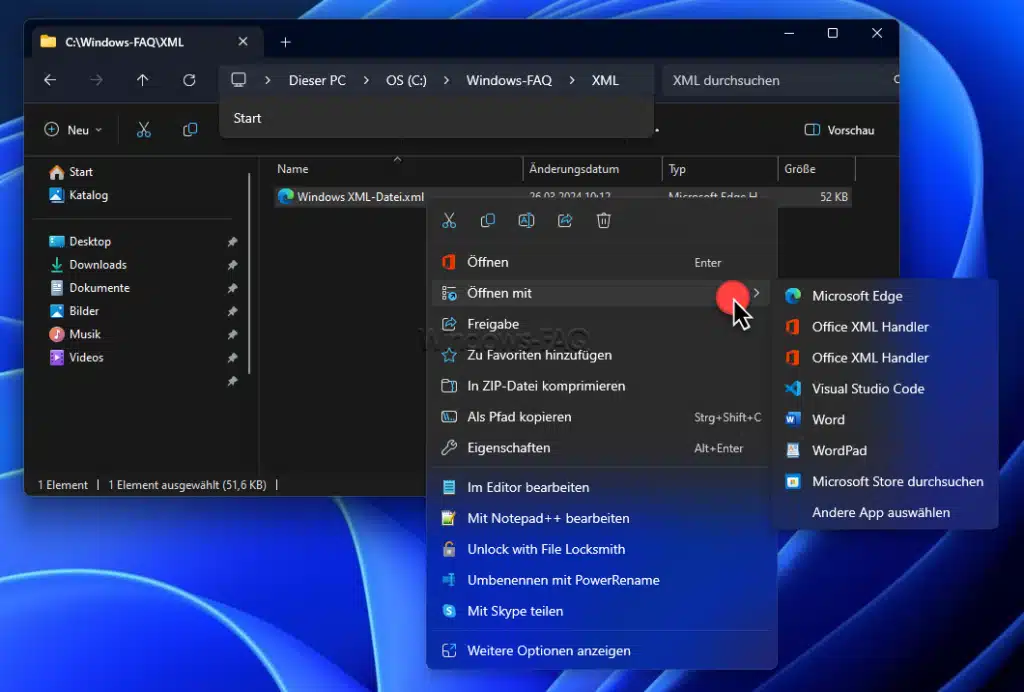The width and height of the screenshot is (1024, 692).
Task: Open Dokumente in the navigation pane
Action: pos(89,288)
